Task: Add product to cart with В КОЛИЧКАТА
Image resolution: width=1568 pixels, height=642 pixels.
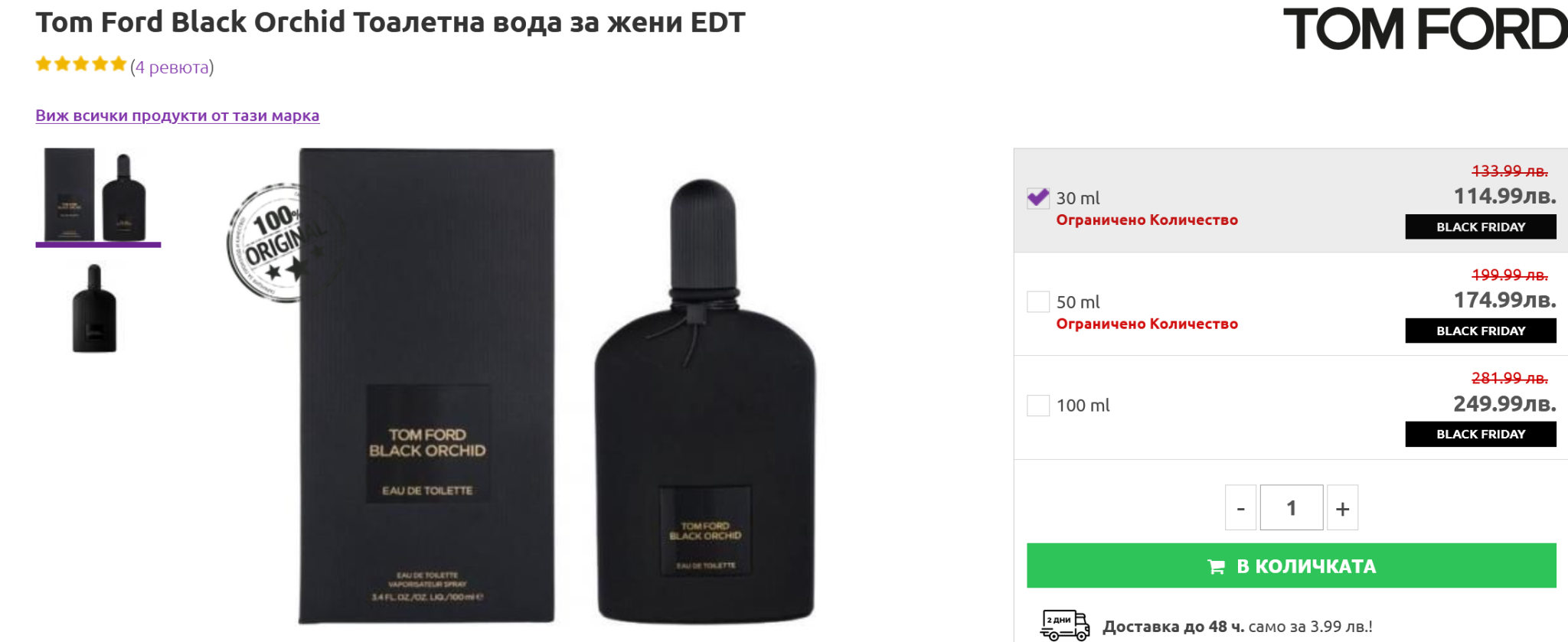Action: 1305,566
